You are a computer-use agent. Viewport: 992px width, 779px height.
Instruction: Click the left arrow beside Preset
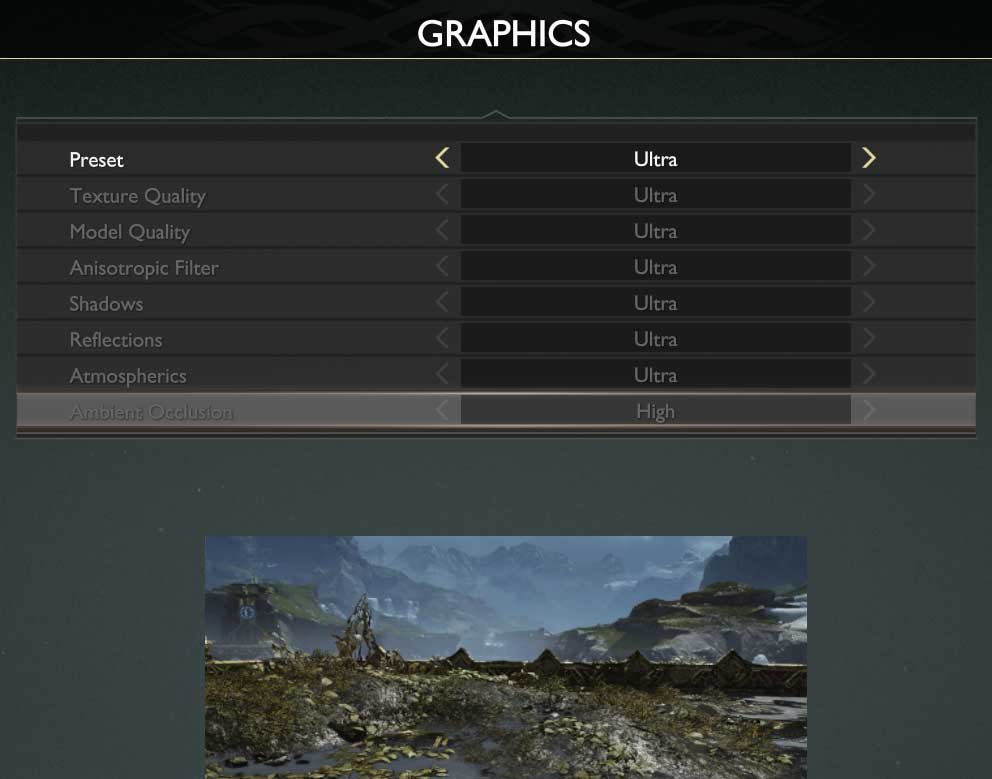pyautogui.click(x=442, y=158)
